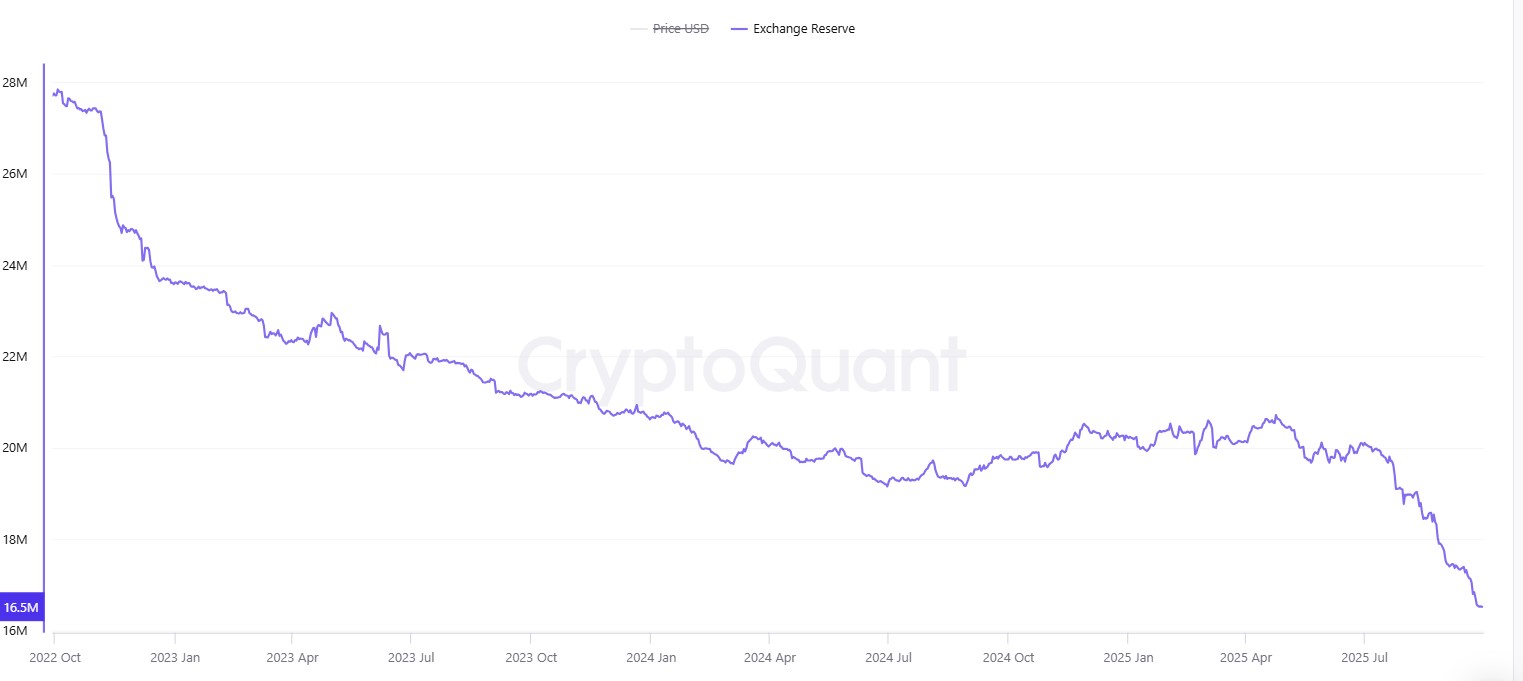Hide the Exchange Reserve series via legend
This screenshot has width=1523, height=681.
[x=803, y=29]
